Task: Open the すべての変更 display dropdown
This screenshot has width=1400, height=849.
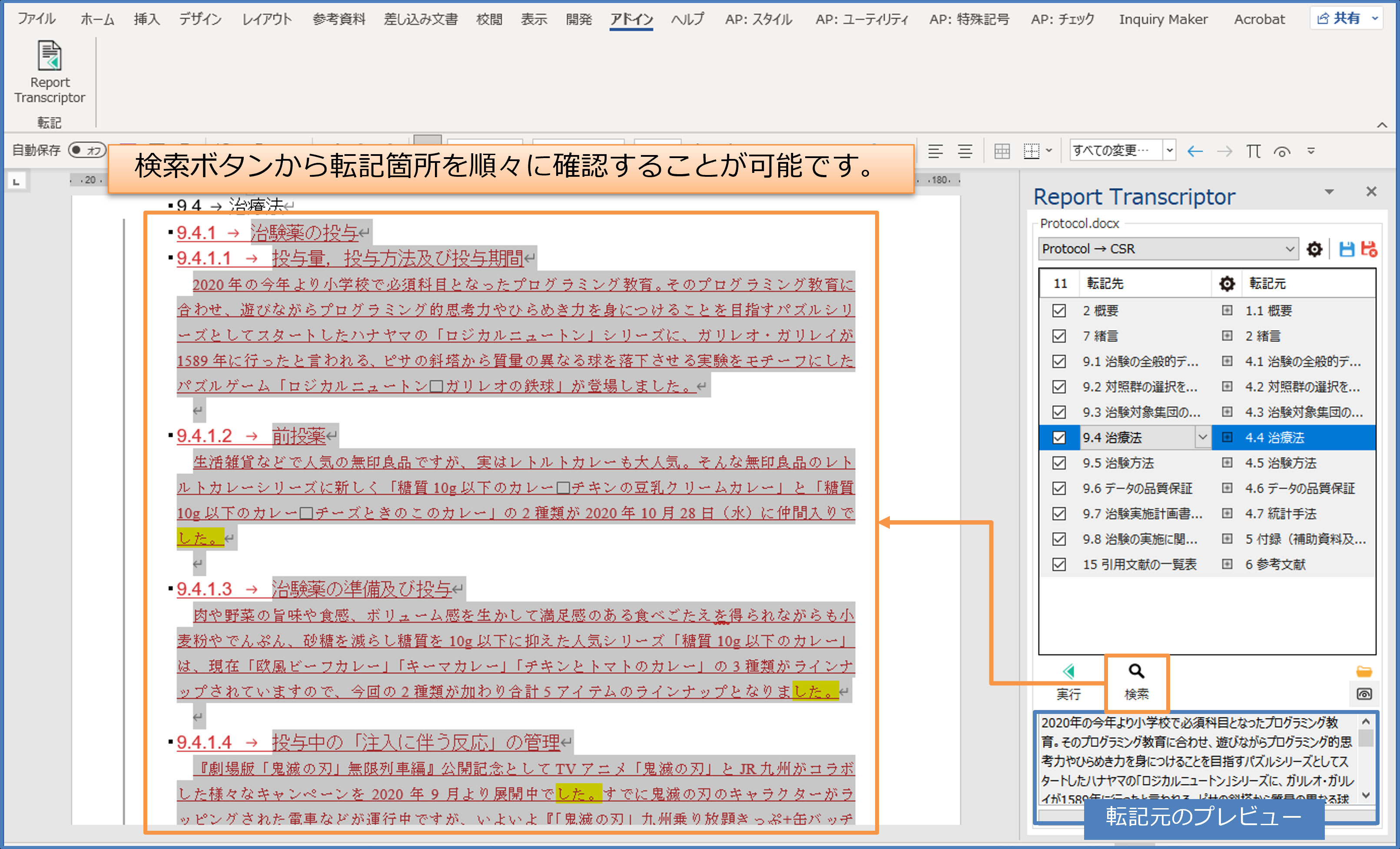Action: click(1169, 151)
